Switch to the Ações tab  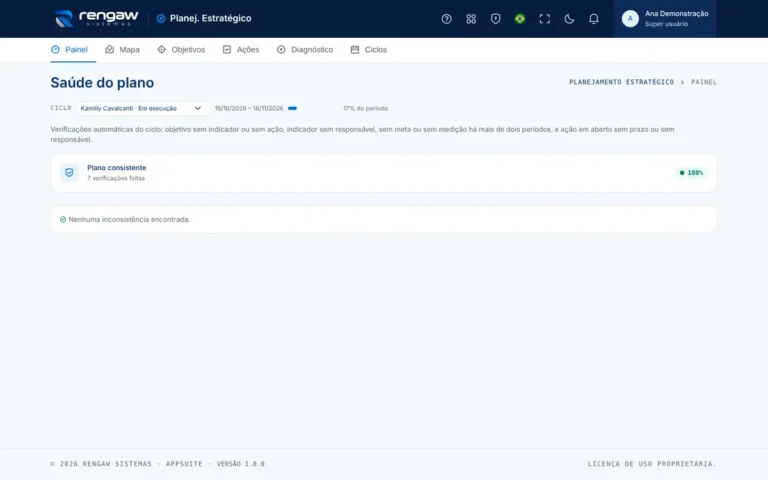pos(240,49)
